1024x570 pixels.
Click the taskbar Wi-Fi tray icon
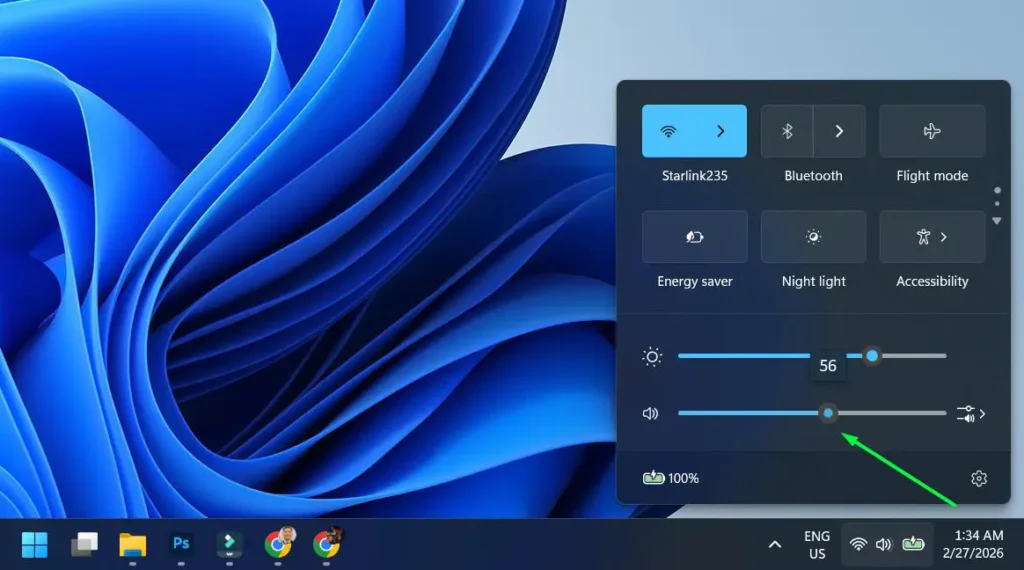[x=858, y=544]
